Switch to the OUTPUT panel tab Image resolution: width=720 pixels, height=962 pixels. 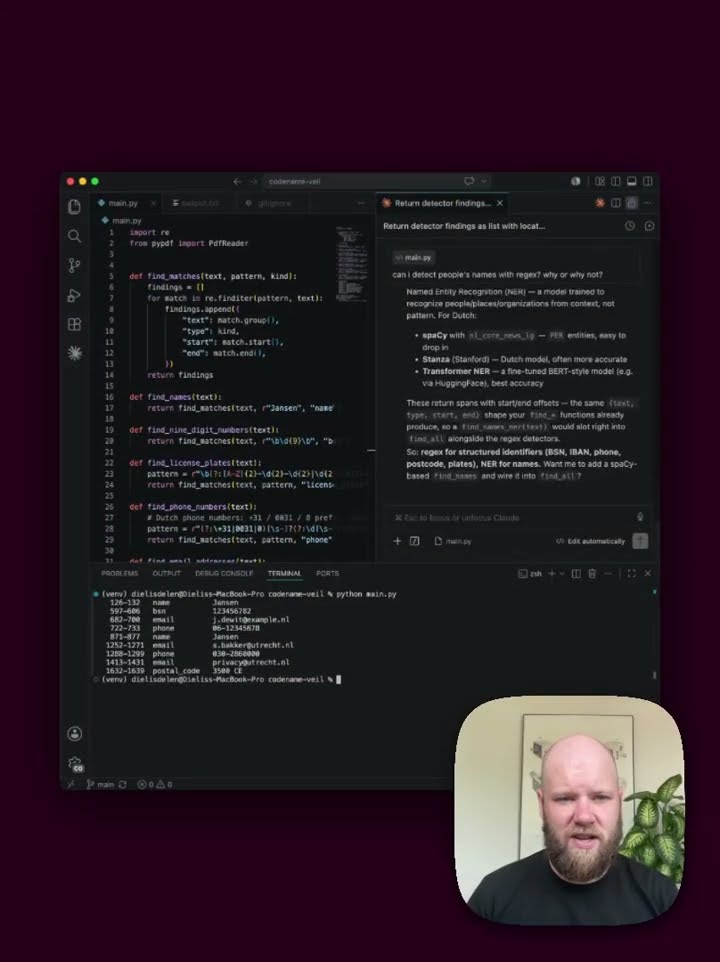pos(166,574)
